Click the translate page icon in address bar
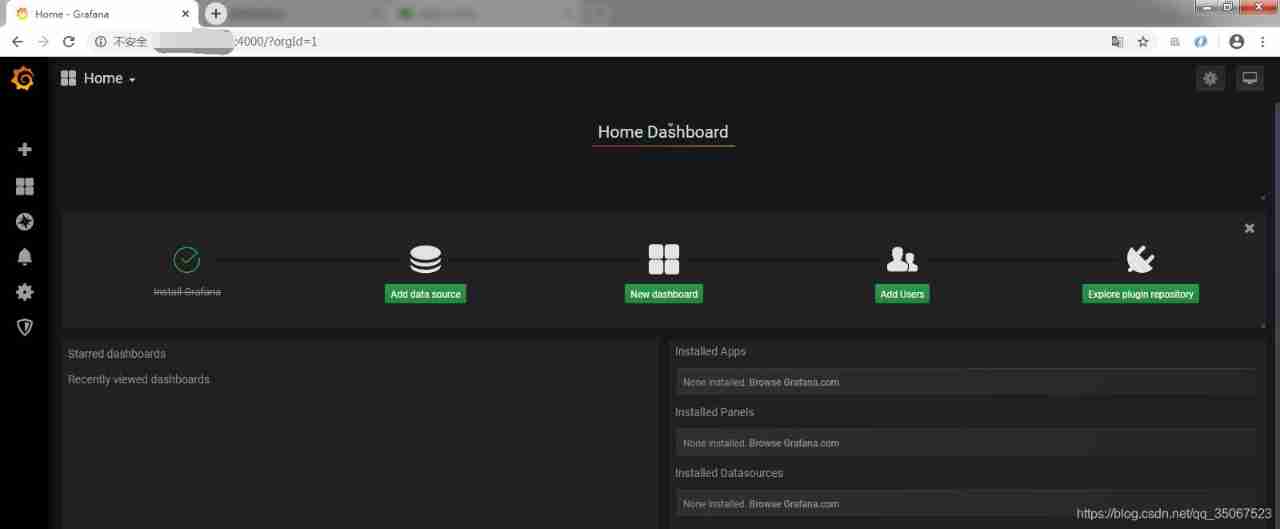Image resolution: width=1280 pixels, height=529 pixels. (x=1117, y=41)
